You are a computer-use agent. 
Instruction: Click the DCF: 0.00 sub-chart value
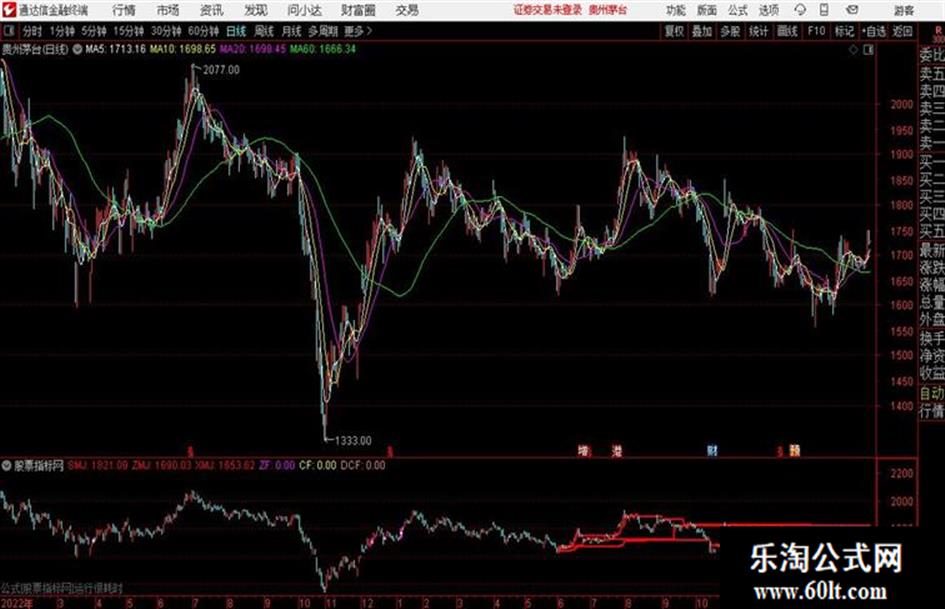363,465
